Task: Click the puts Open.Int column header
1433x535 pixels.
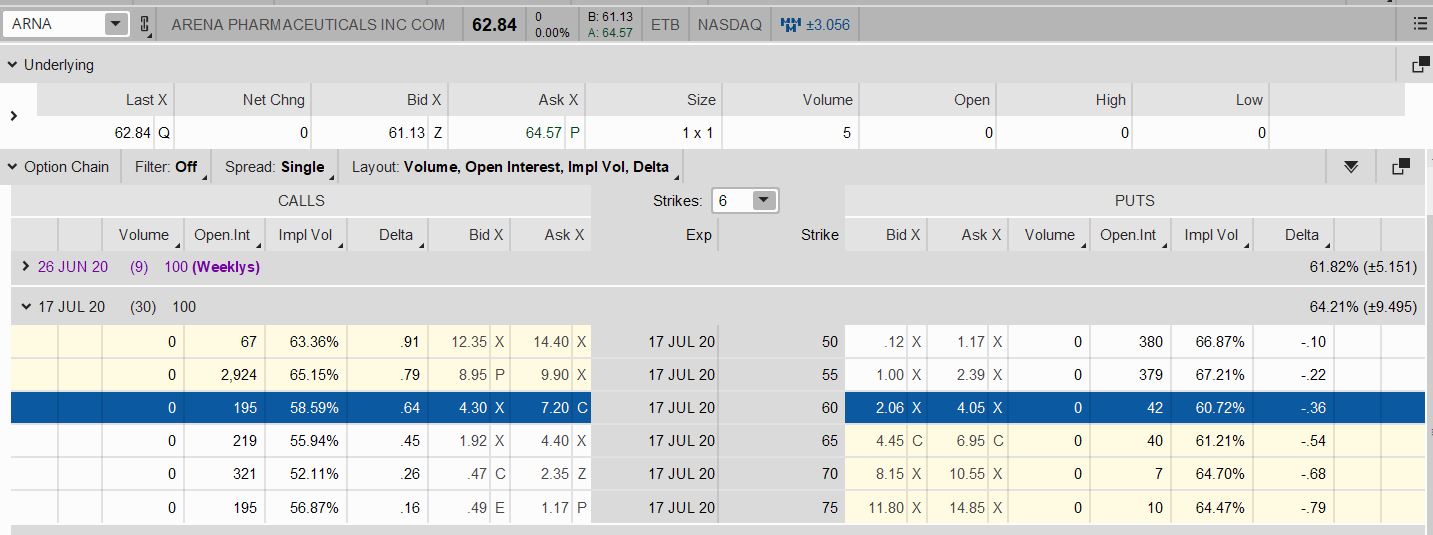Action: pos(1128,235)
